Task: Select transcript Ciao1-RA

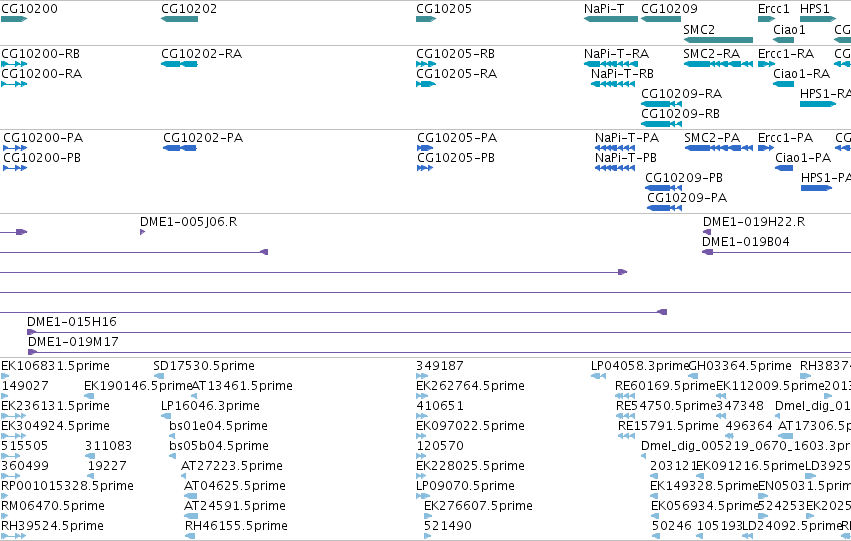Action: 802,74
